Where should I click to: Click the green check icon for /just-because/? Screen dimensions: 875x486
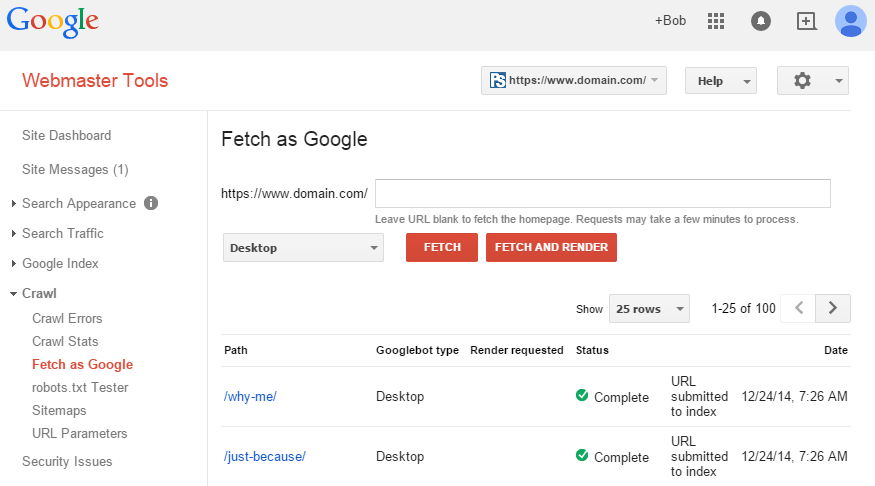[x=581, y=455]
